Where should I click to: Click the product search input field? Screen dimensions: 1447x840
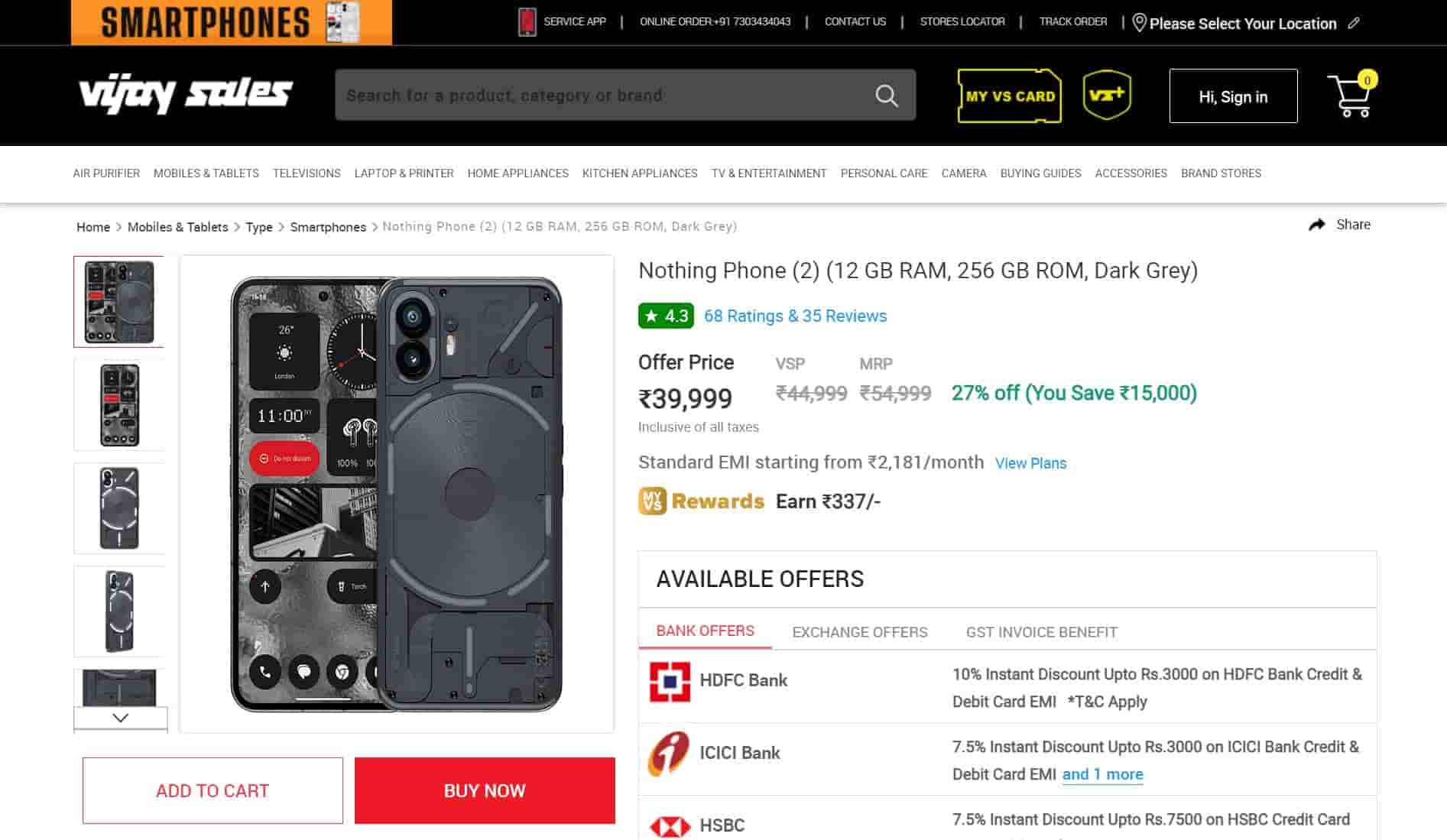click(604, 96)
